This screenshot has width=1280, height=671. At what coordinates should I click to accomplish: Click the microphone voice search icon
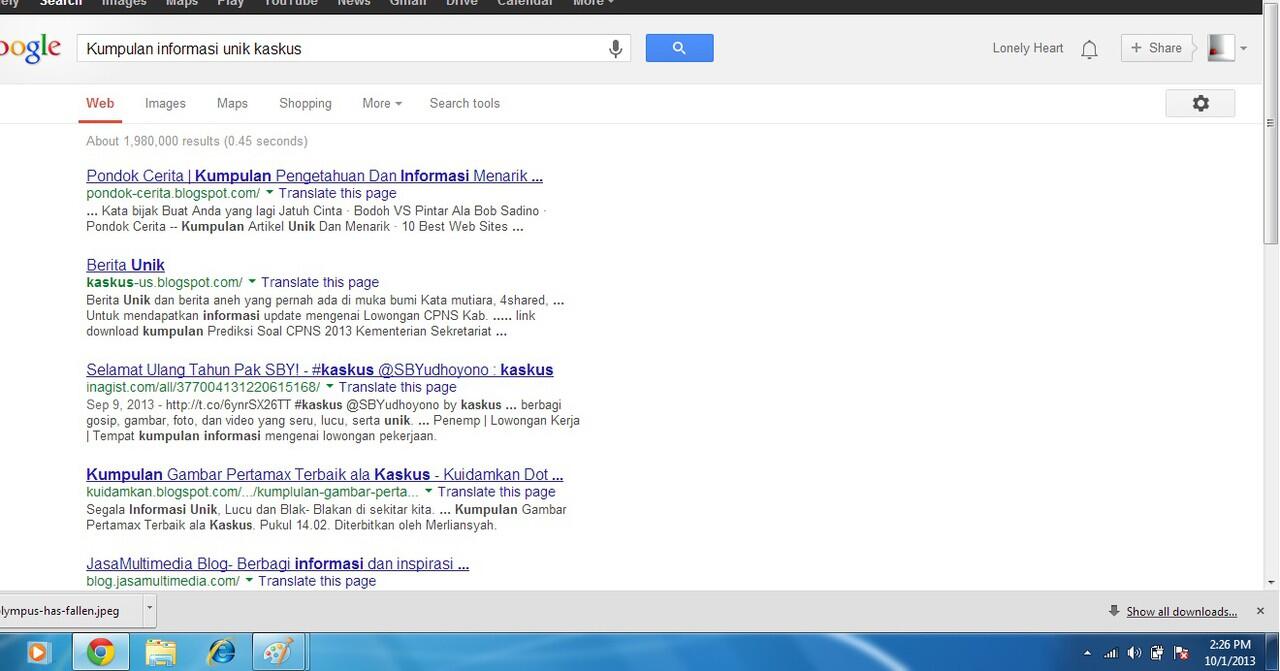(616, 48)
